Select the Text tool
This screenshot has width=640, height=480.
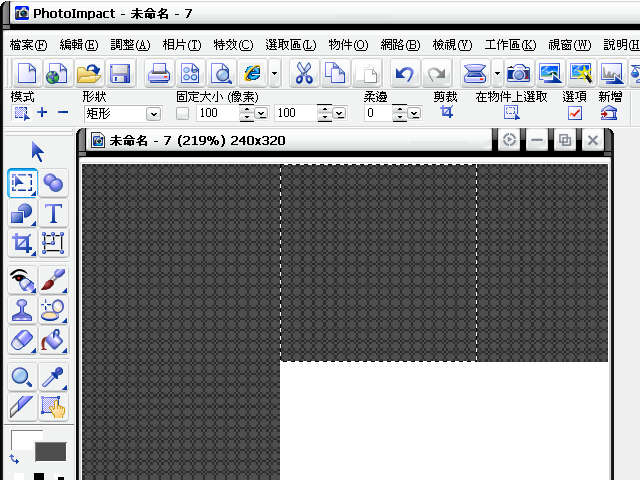[x=53, y=213]
